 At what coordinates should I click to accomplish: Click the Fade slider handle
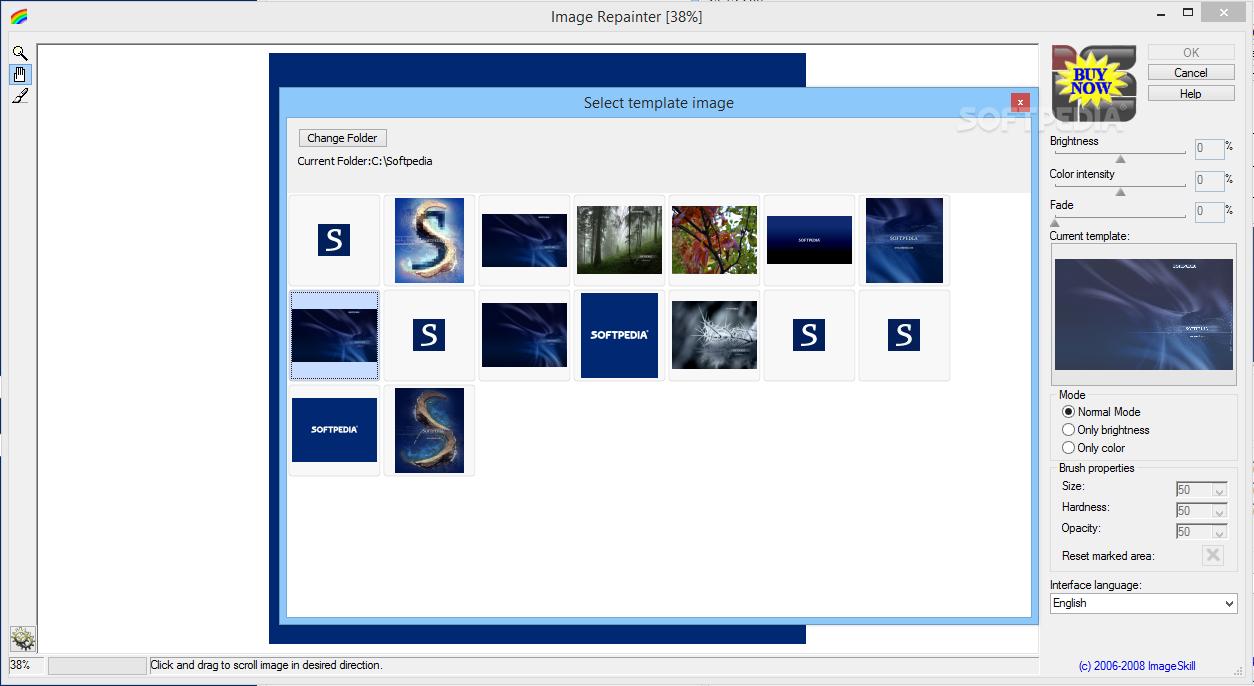(1055, 223)
